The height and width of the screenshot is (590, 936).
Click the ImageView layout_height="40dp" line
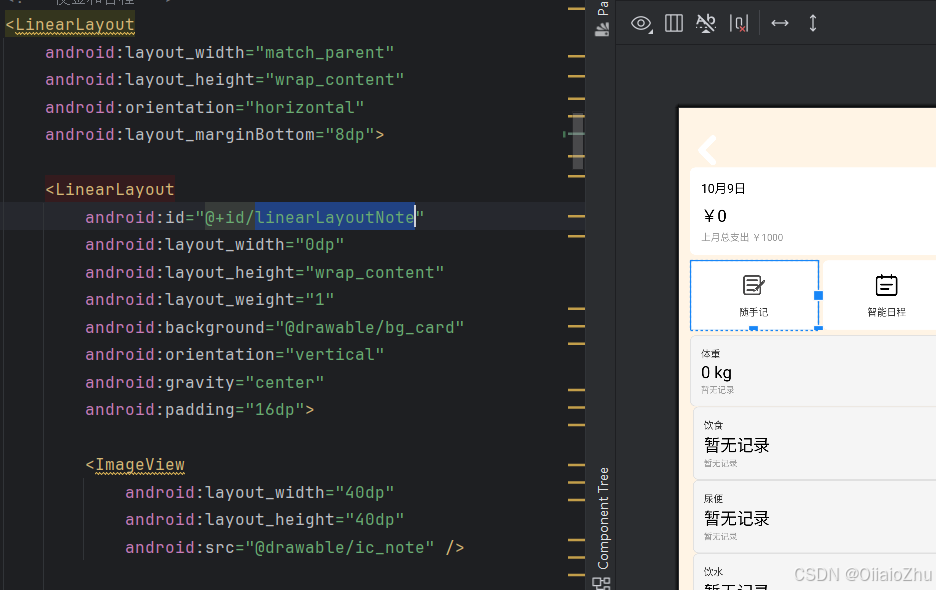(264, 519)
